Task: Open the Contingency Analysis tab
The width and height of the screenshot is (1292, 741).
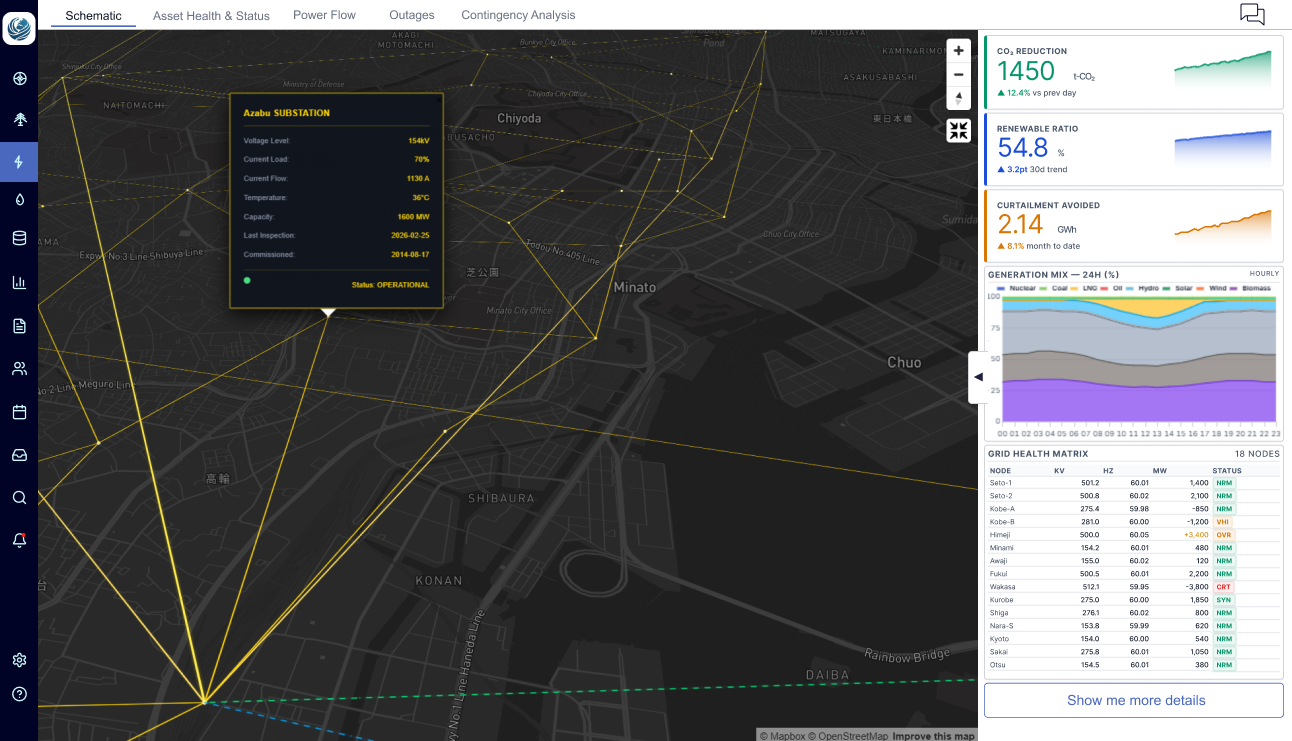Action: pyautogui.click(x=518, y=15)
